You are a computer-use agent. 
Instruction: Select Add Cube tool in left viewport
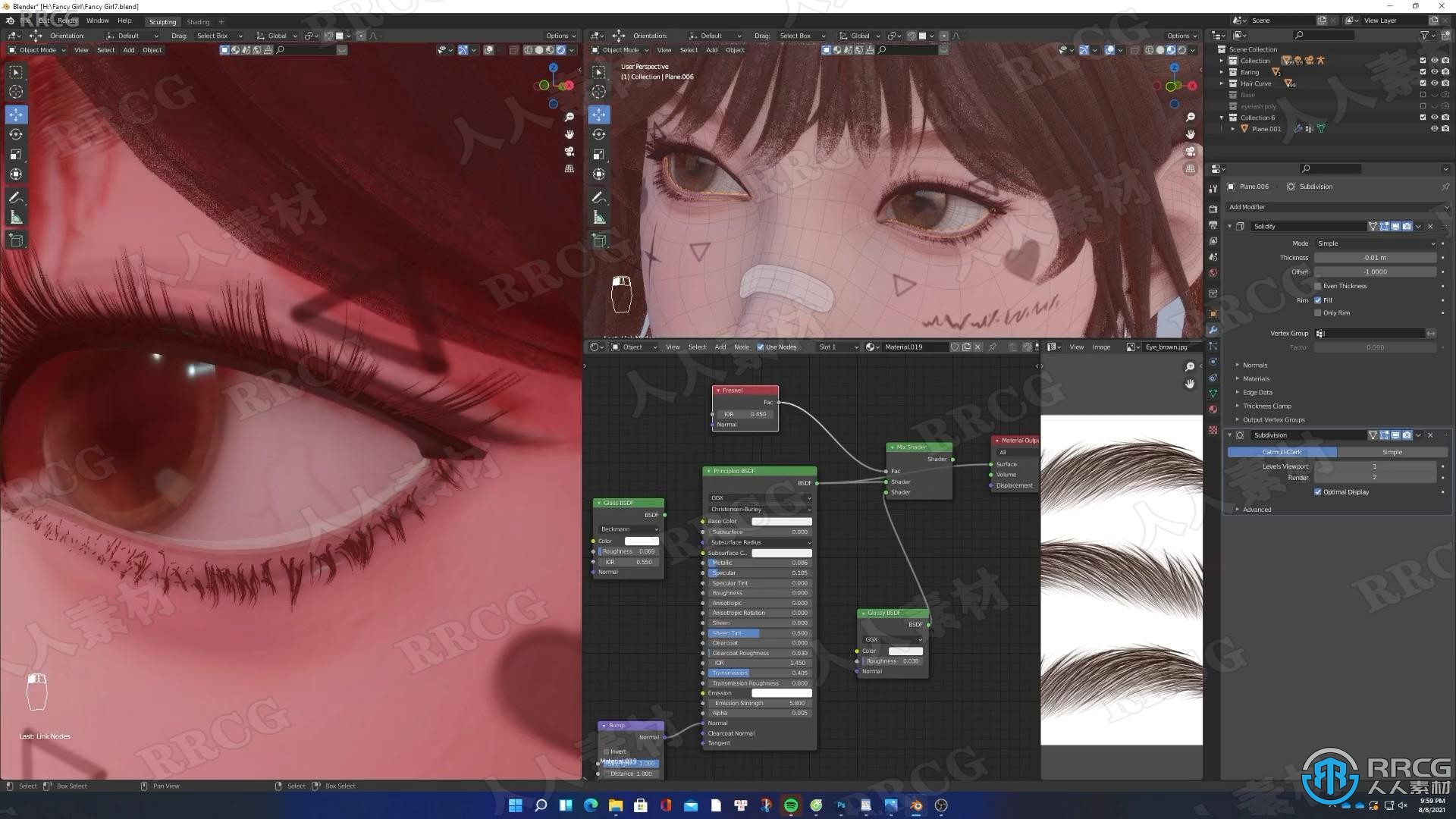coord(16,240)
